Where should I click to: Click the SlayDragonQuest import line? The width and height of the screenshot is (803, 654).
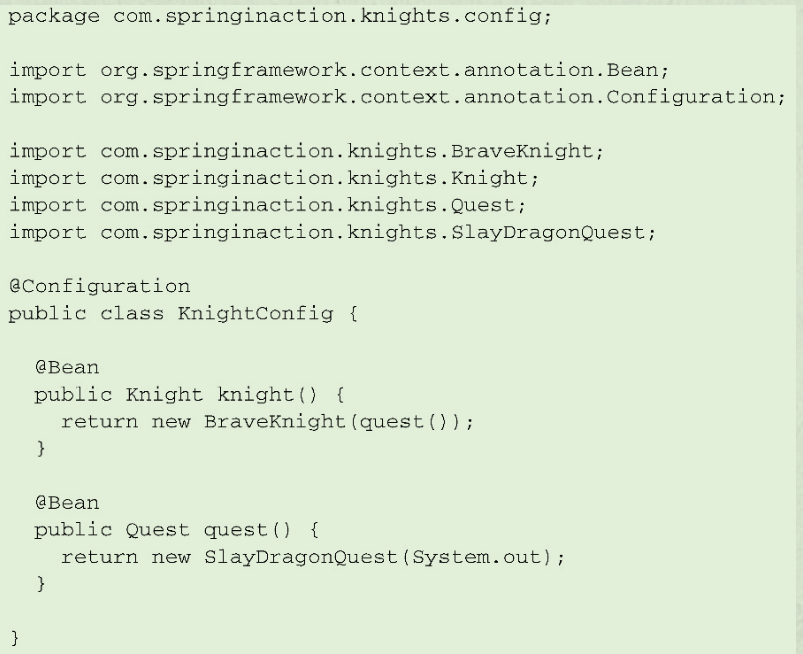tap(332, 233)
